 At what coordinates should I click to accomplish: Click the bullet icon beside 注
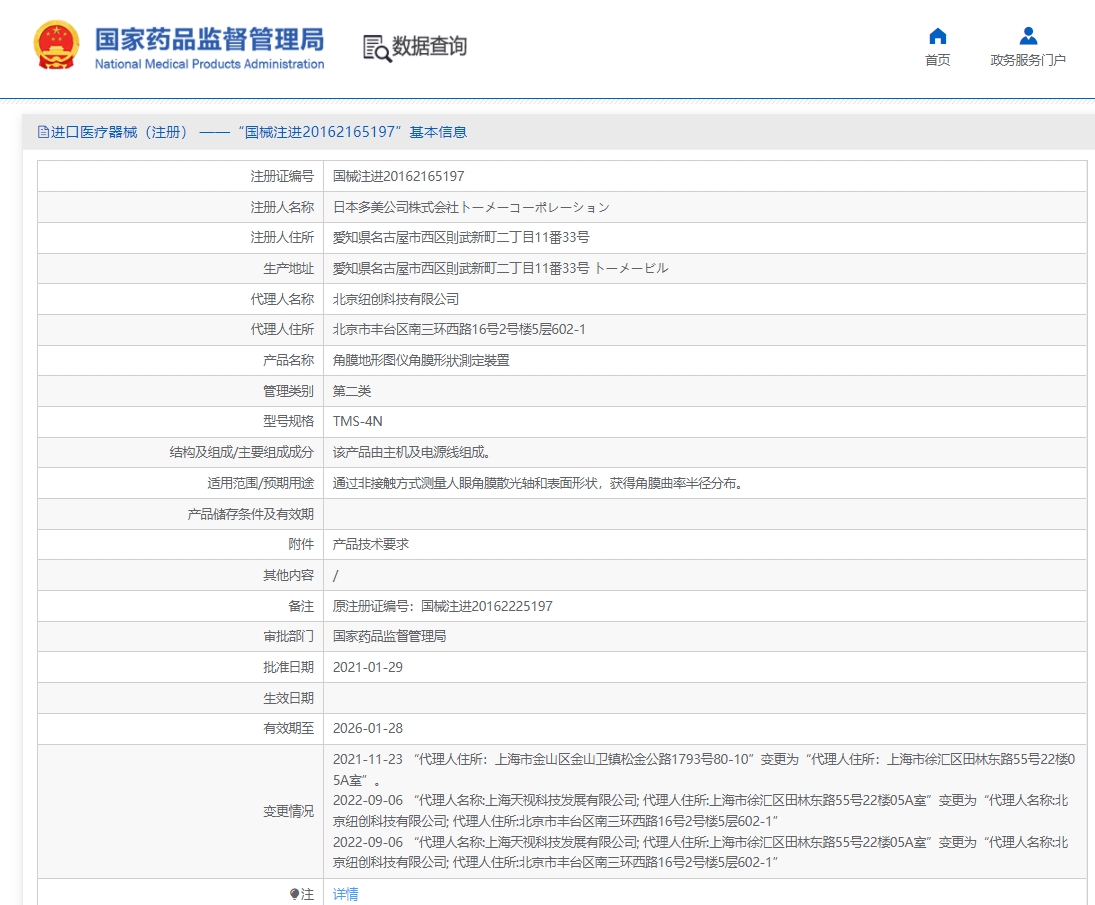coord(295,894)
